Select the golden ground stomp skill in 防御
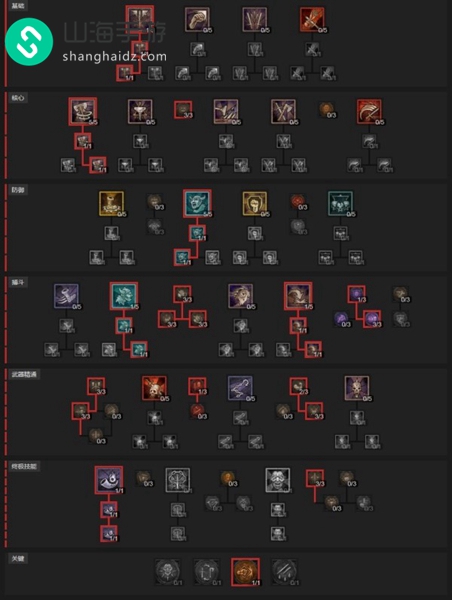This screenshot has width=452, height=600. pos(111,204)
